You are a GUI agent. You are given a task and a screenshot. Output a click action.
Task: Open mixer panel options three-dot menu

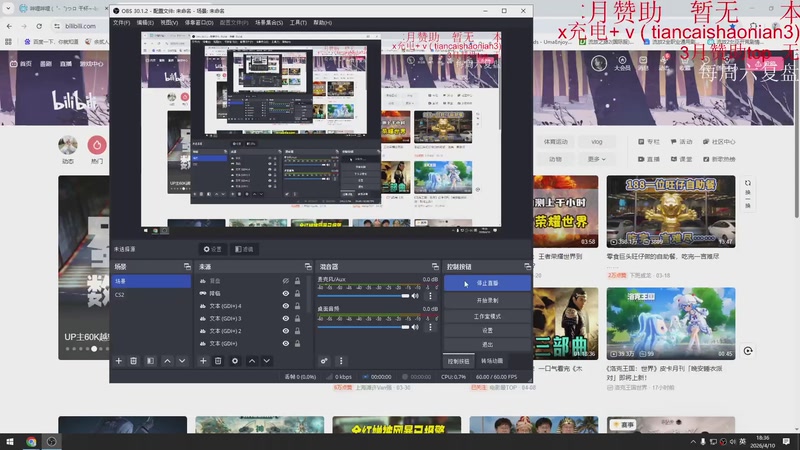point(341,361)
